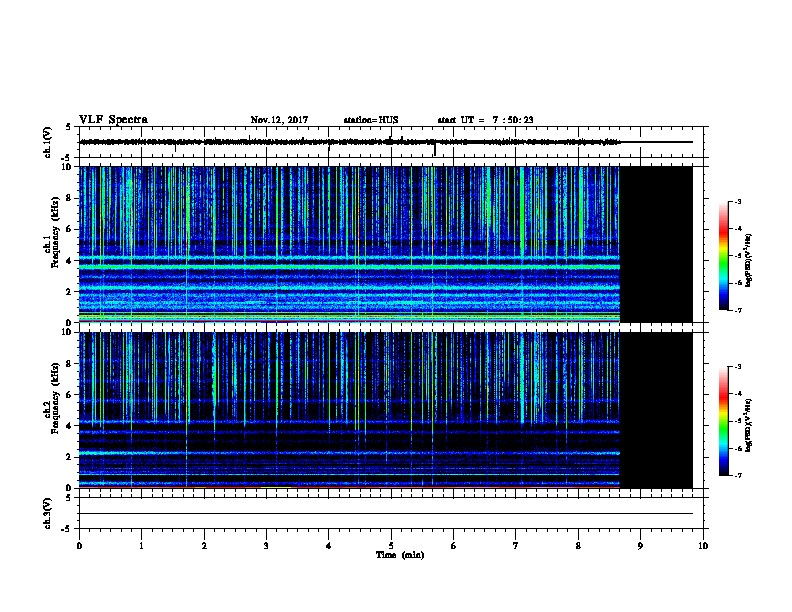Click the black no-data region of ch.1 spectrogram

click(656, 244)
